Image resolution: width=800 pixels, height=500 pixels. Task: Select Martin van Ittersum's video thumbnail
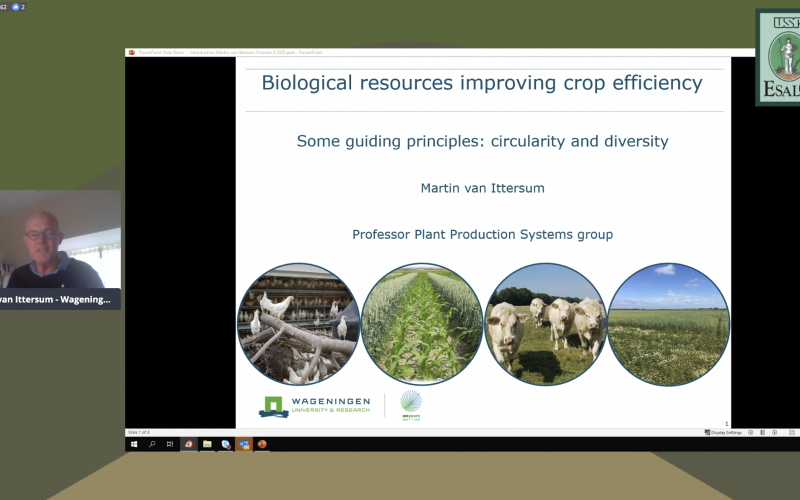(x=60, y=239)
